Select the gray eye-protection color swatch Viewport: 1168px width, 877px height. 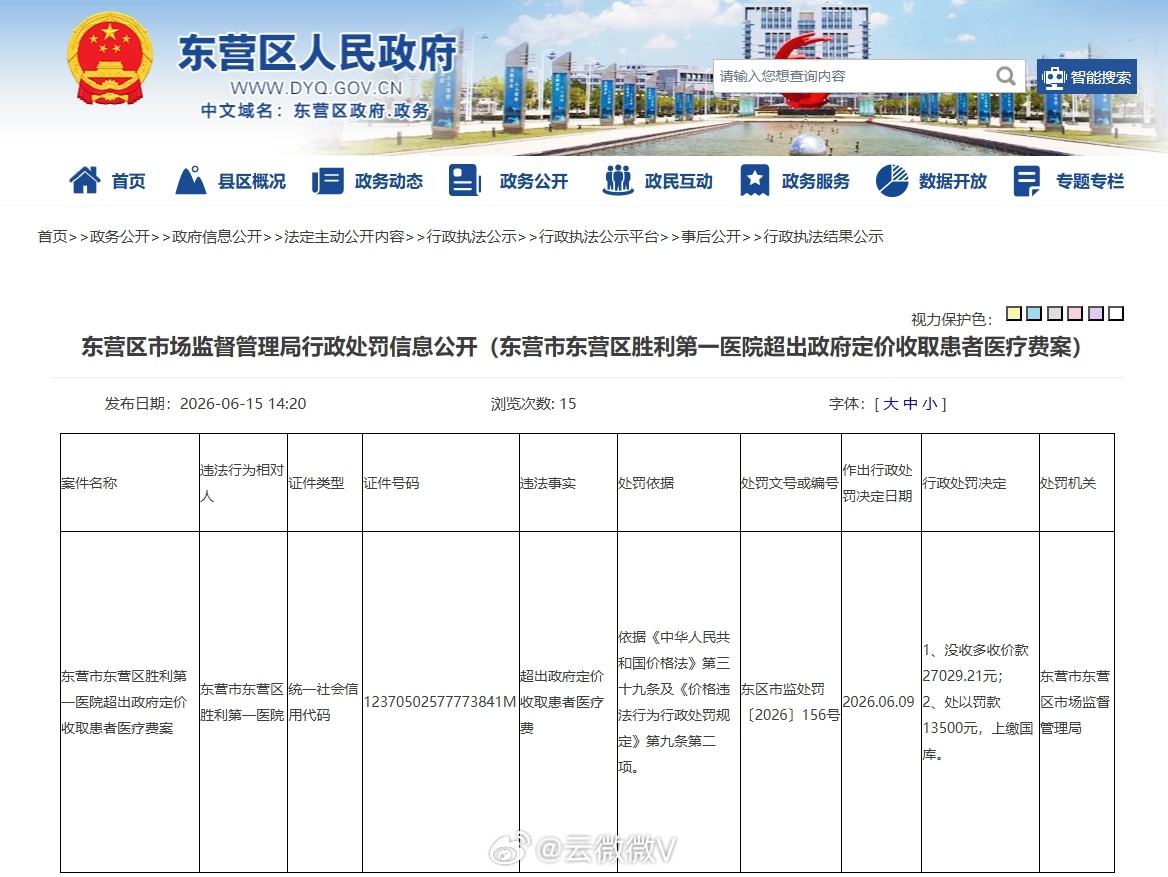tap(1055, 314)
